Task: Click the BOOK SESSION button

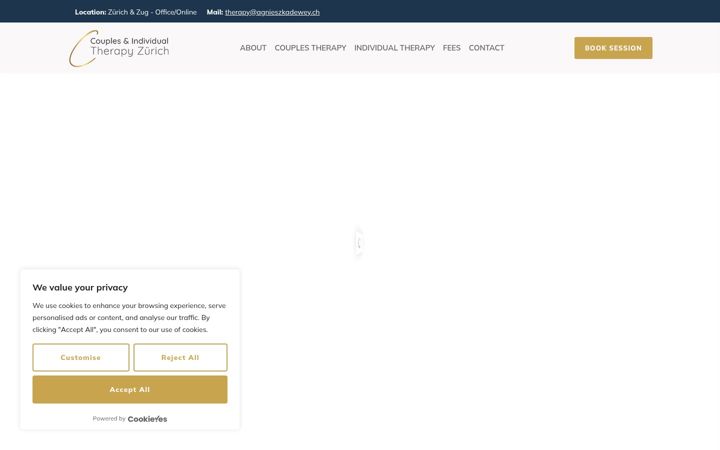Action: [613, 48]
